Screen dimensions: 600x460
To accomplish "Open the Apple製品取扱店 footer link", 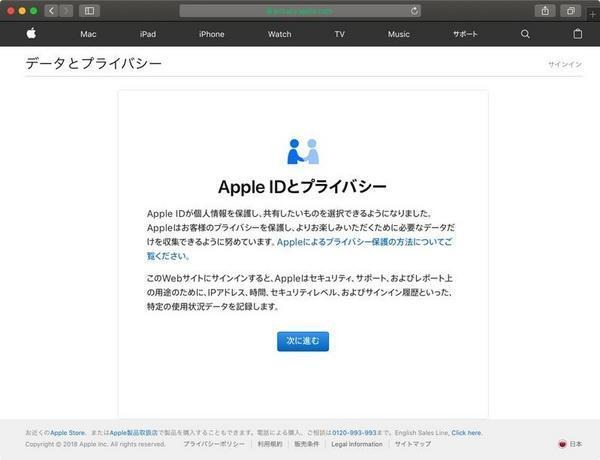I will pos(134,433).
